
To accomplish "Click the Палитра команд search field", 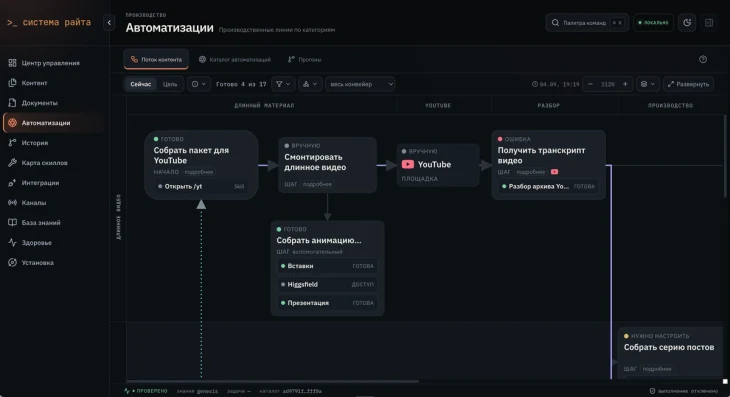I will pos(587,22).
